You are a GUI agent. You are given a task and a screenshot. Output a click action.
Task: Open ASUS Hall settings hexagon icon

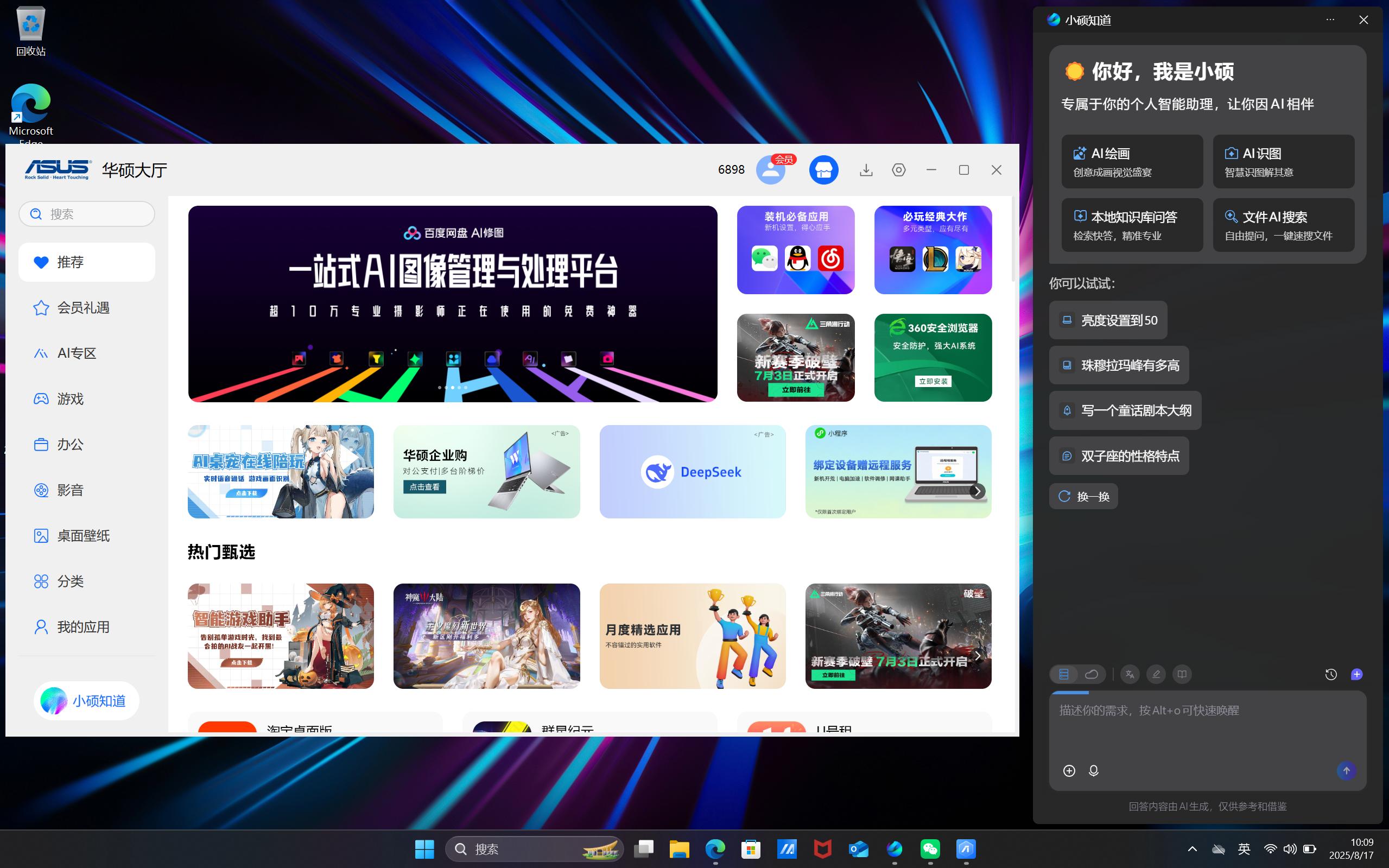click(899, 170)
